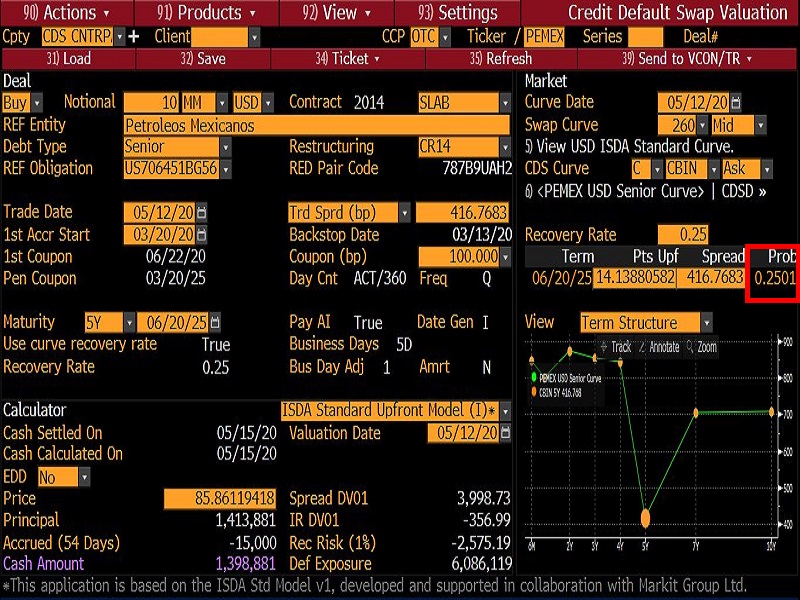Image resolution: width=800 pixels, height=600 pixels.
Task: Open the Settings menu
Action: pyautogui.click(x=459, y=13)
